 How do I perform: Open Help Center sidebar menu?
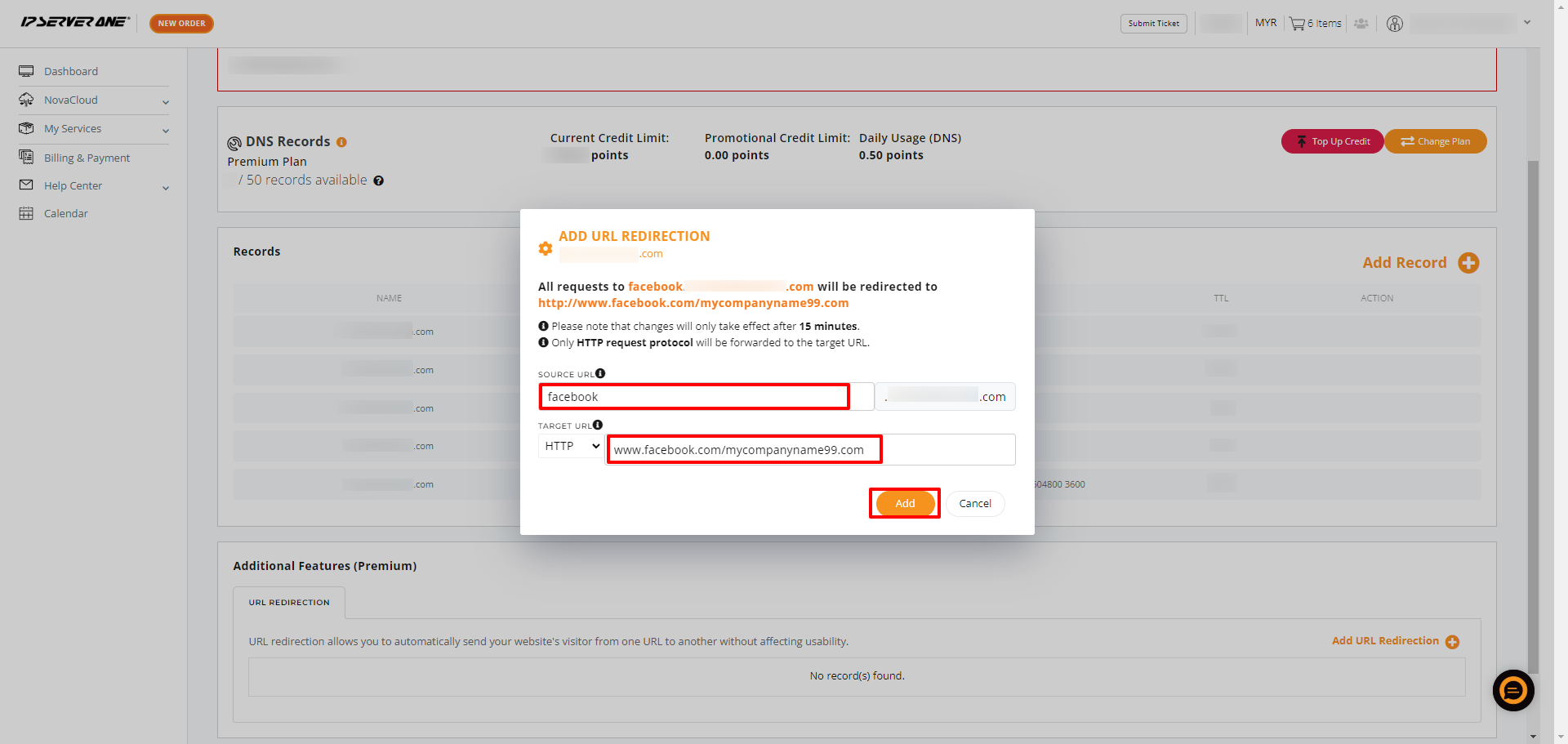(73, 185)
